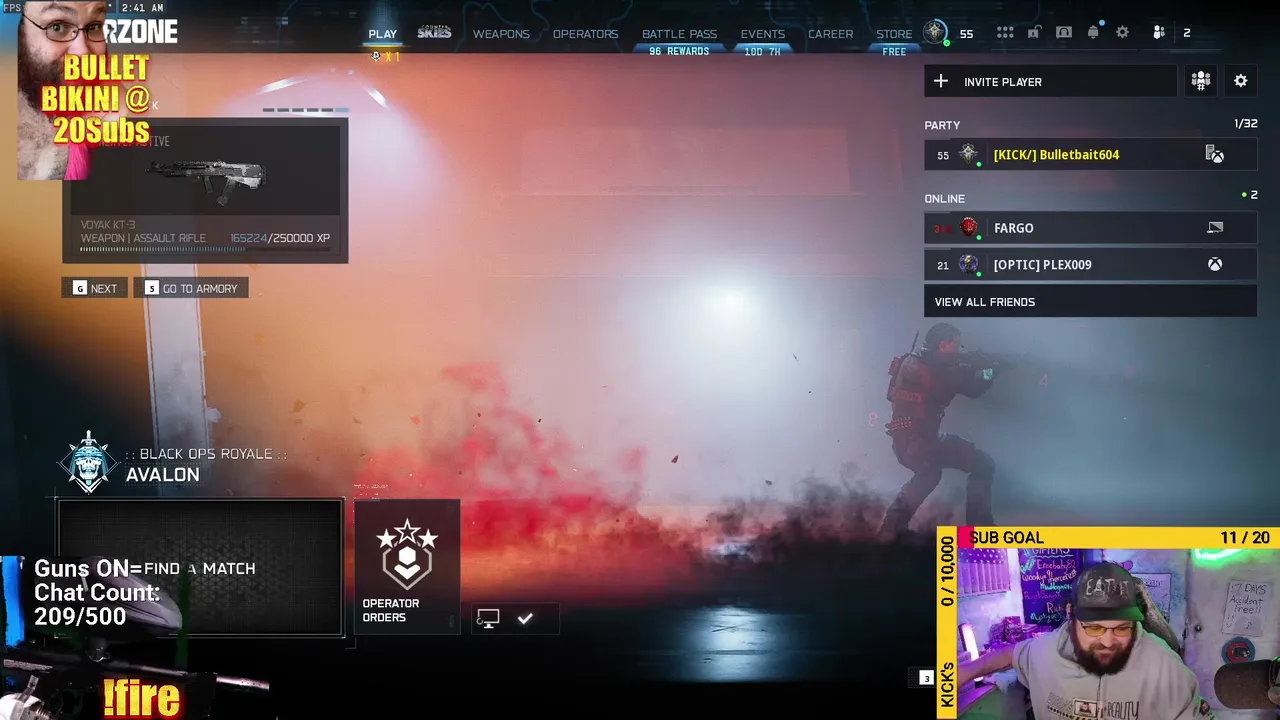The width and height of the screenshot is (1280, 720).
Task: Click GO TO ARMORY button
Action: click(x=191, y=288)
